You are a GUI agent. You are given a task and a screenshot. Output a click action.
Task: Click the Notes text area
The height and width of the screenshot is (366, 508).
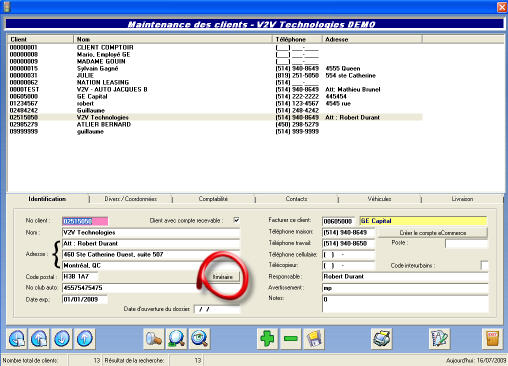point(405,304)
